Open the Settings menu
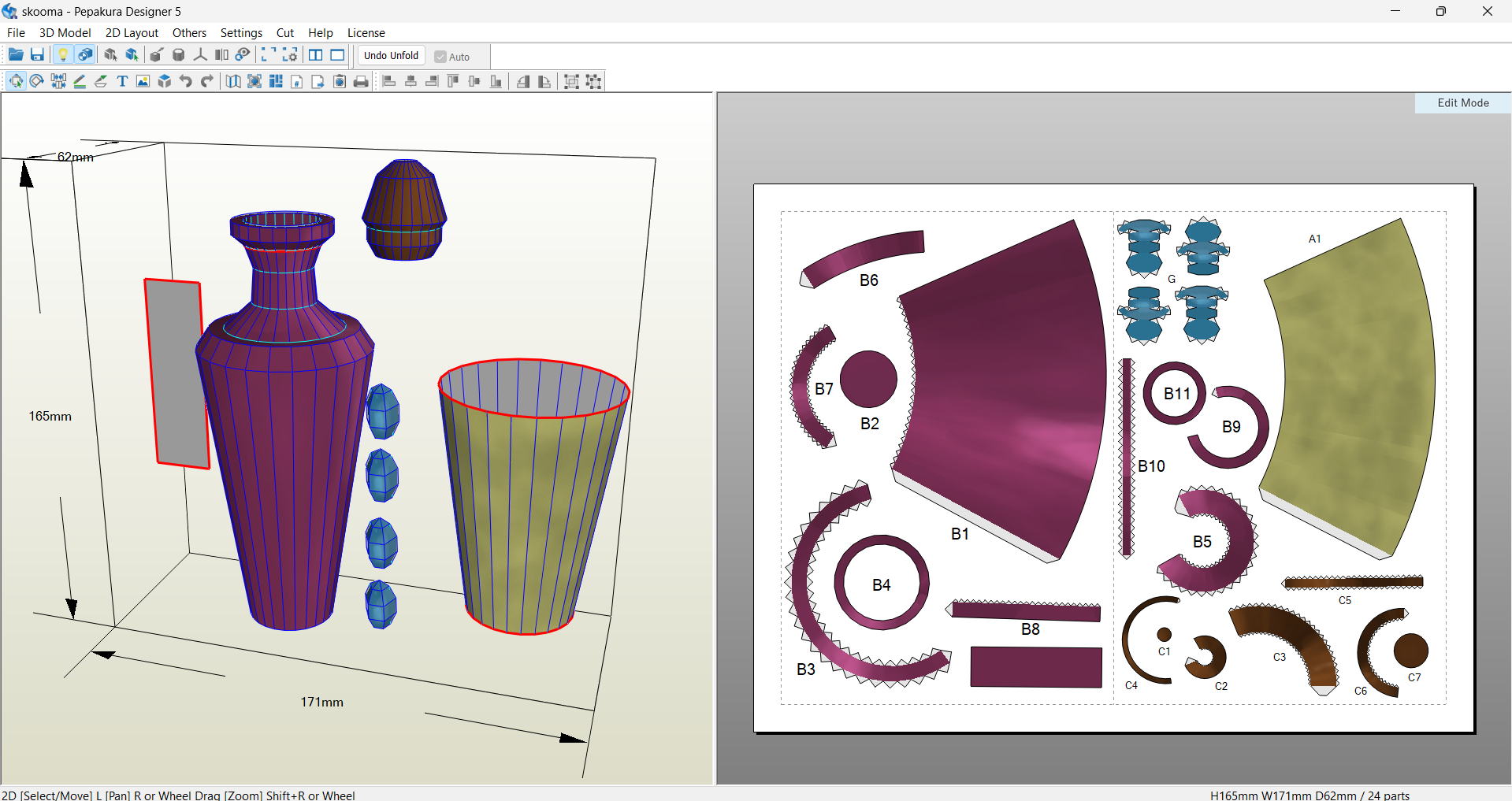The height and width of the screenshot is (801, 1512). (241, 33)
